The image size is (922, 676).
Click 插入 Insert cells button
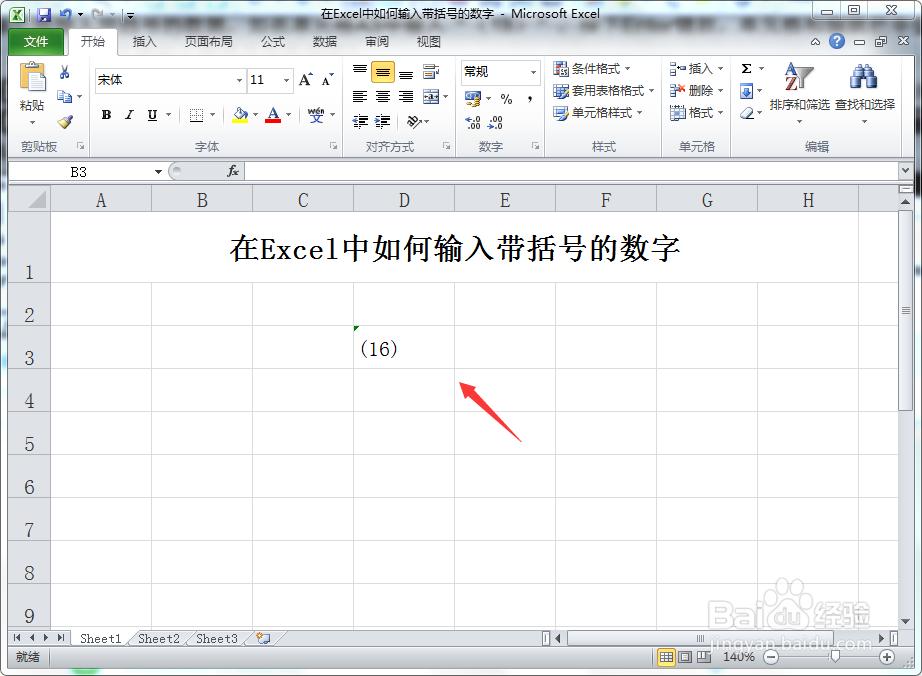(697, 69)
